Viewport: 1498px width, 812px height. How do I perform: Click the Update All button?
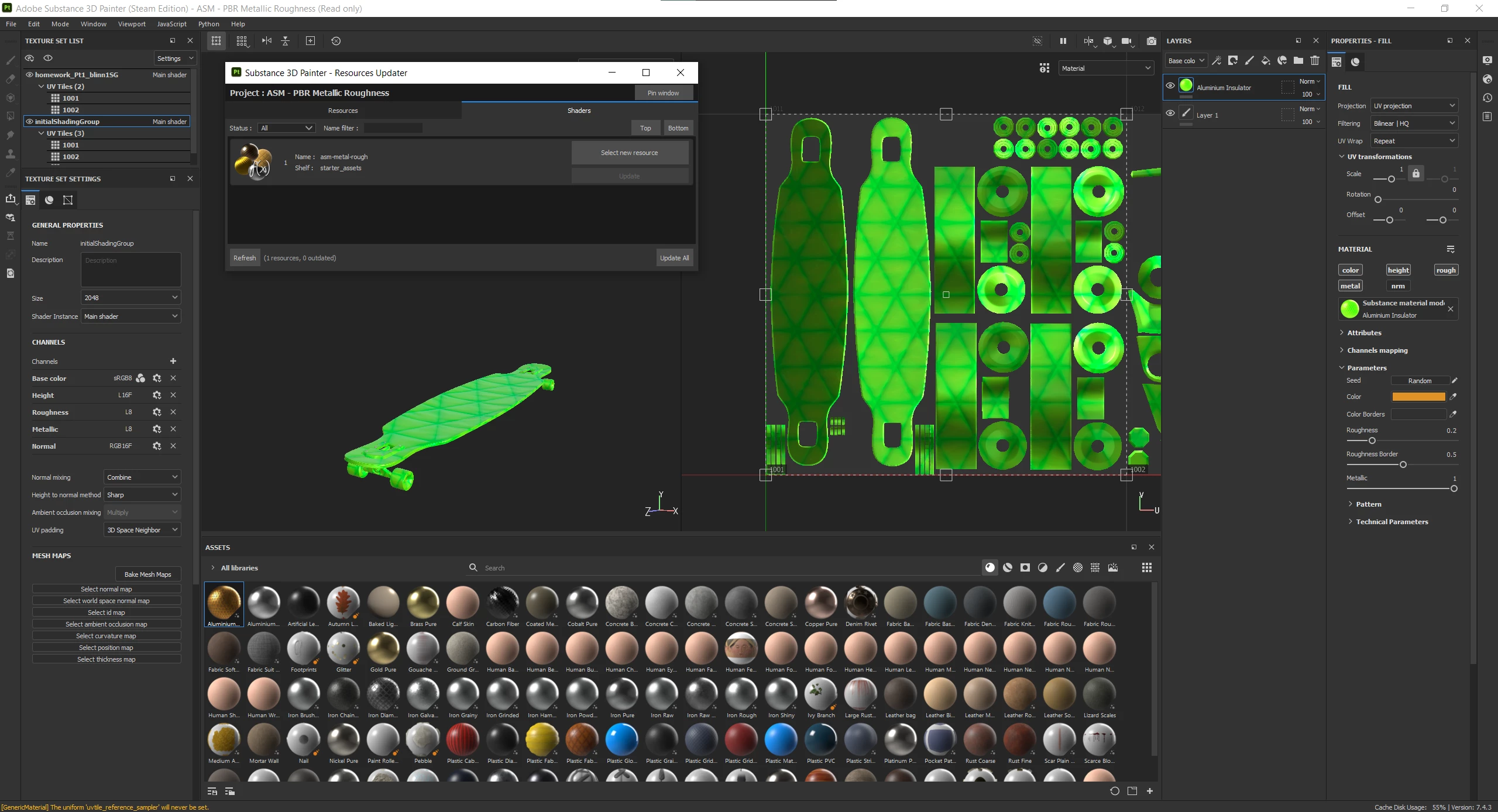674,258
